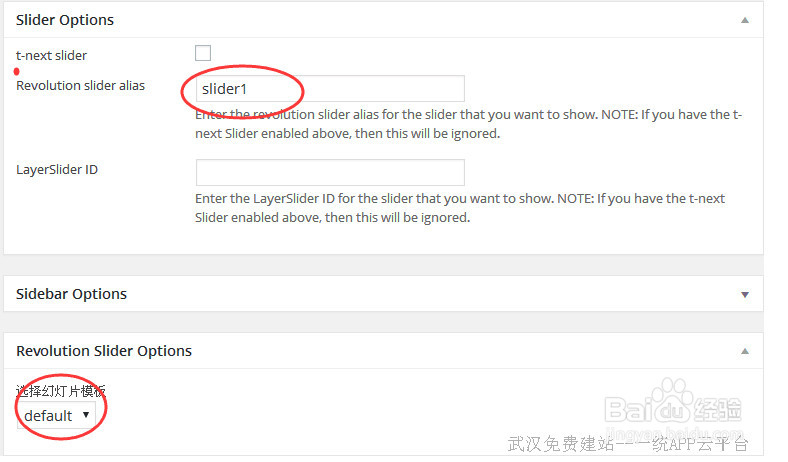Click the LayerSlider ID label

[57, 169]
